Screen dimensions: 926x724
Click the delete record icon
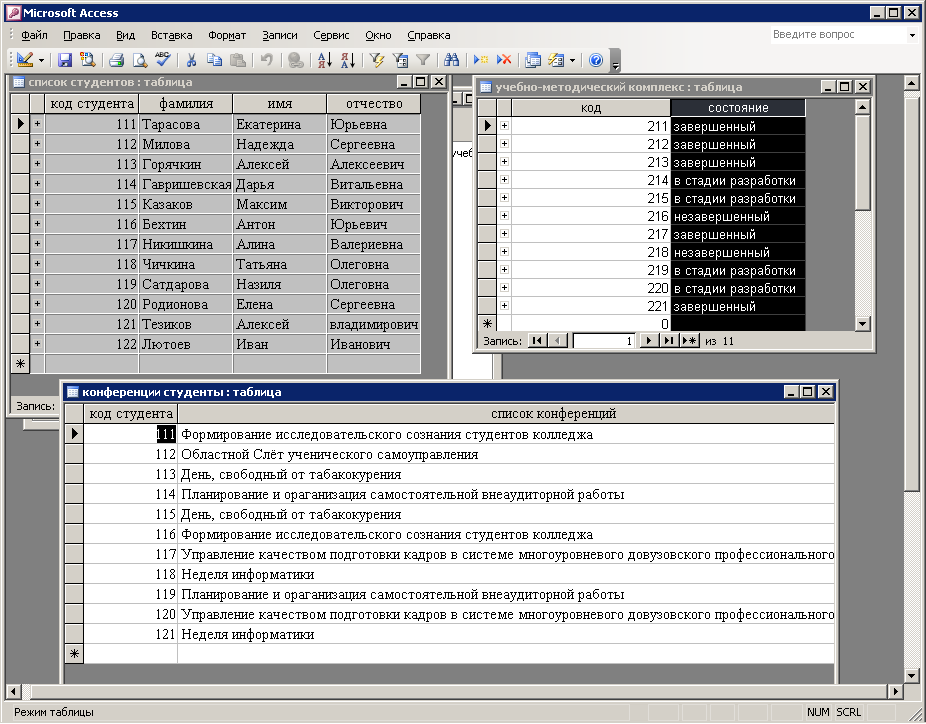504,60
